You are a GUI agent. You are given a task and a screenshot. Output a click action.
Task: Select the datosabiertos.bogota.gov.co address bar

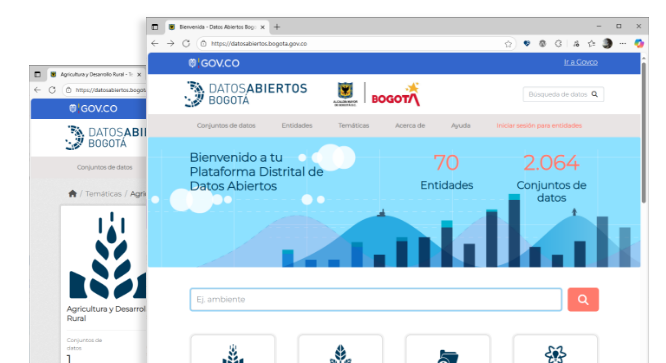(357, 43)
